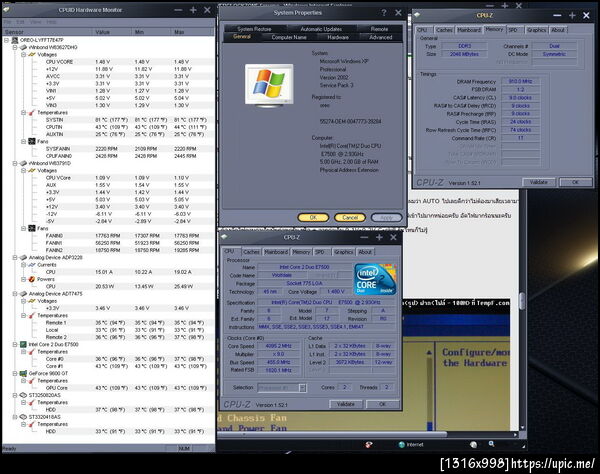Click OK in the CPU-Z processor window
The height and width of the screenshot is (474, 600).
pyautogui.click(x=382, y=404)
